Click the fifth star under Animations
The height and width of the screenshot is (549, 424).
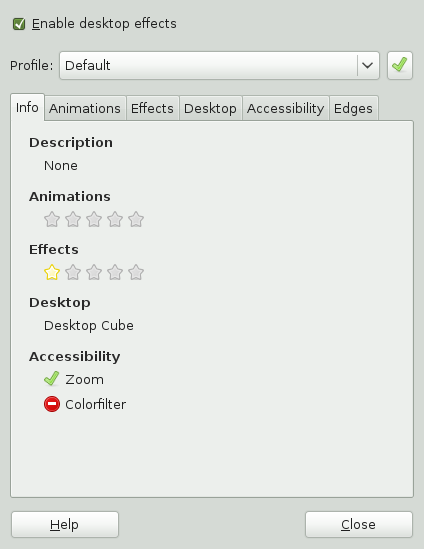tap(136, 220)
